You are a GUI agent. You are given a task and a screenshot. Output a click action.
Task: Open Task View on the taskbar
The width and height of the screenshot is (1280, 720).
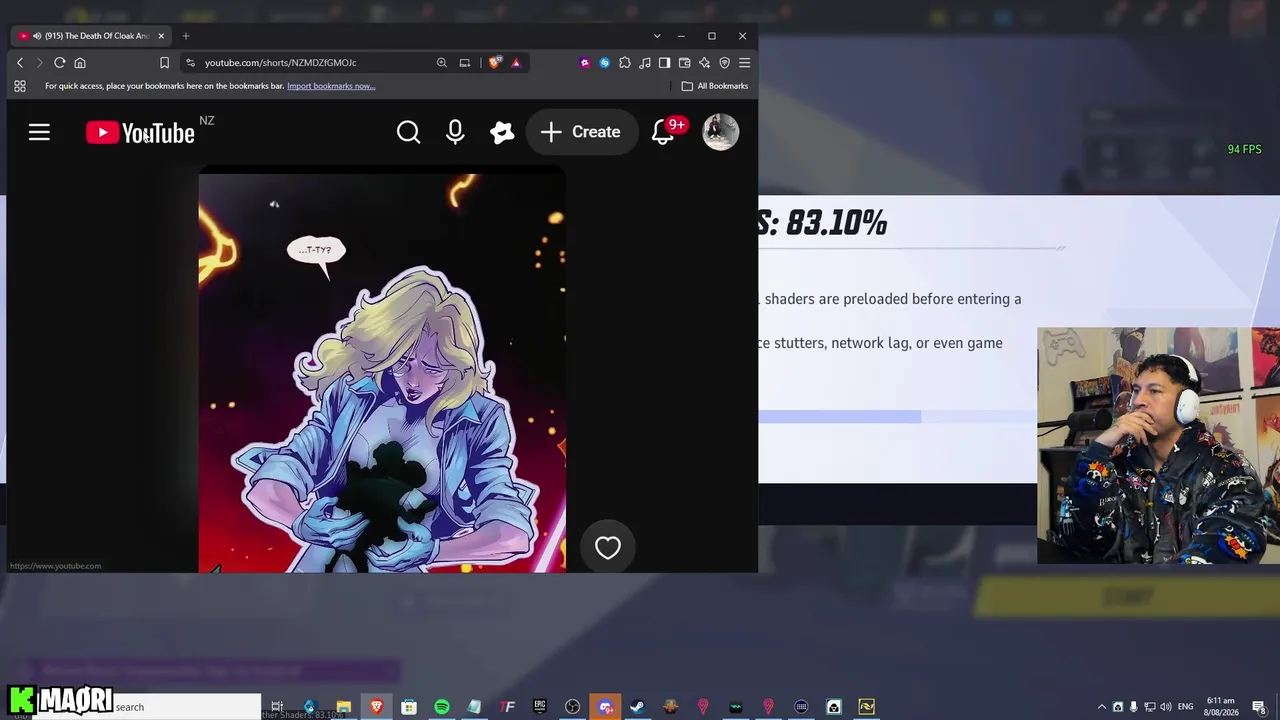click(277, 707)
